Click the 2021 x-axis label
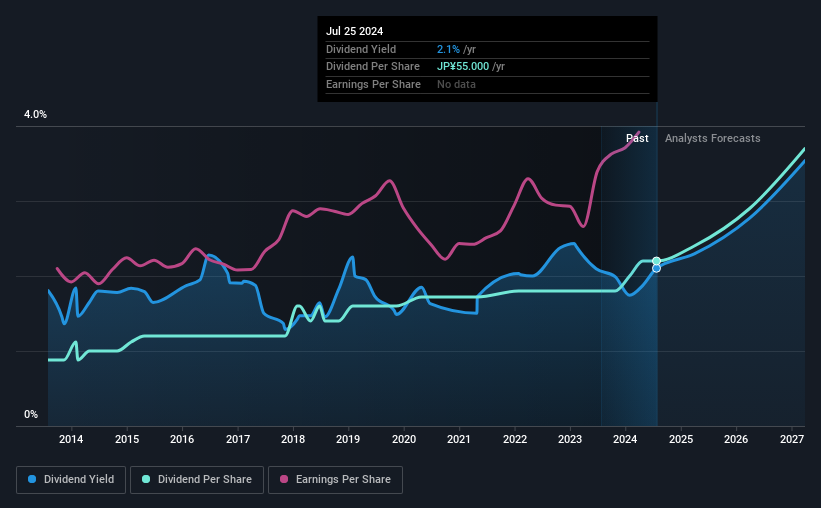The width and height of the screenshot is (821, 508). coord(459,439)
